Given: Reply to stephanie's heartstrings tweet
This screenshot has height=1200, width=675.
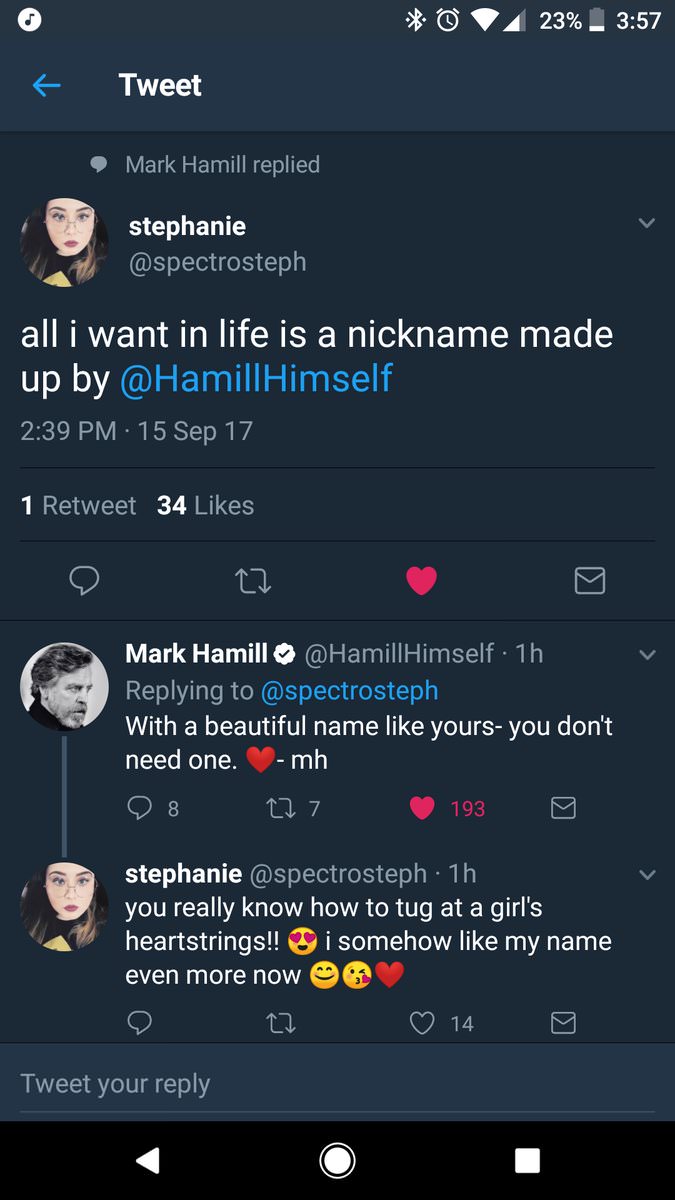Looking at the screenshot, I should (140, 1022).
